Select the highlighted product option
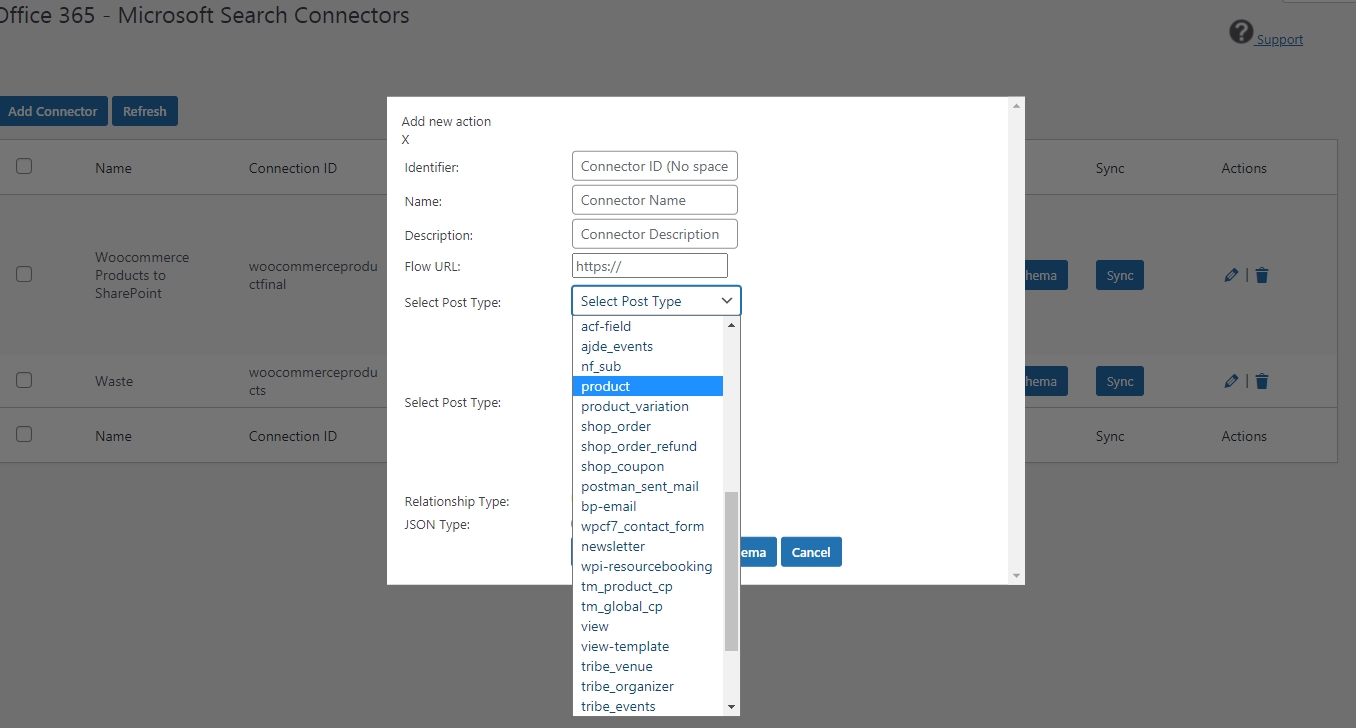This screenshot has width=1356, height=728. coord(648,386)
